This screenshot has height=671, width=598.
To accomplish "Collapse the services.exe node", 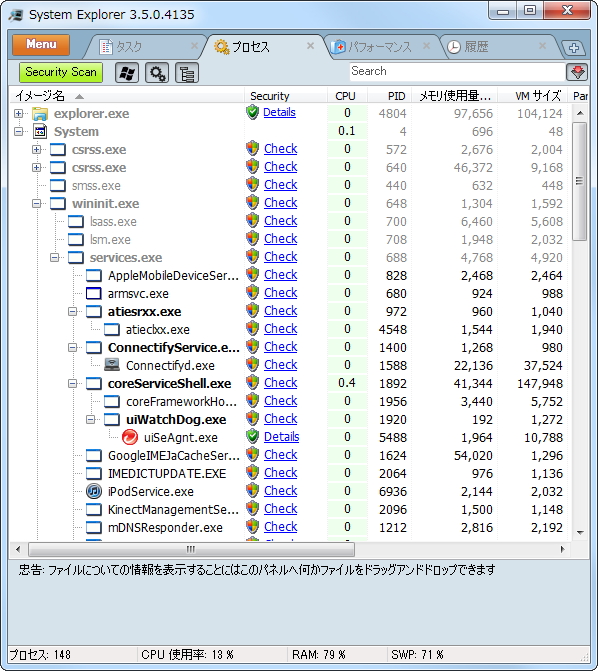I will click(54, 257).
